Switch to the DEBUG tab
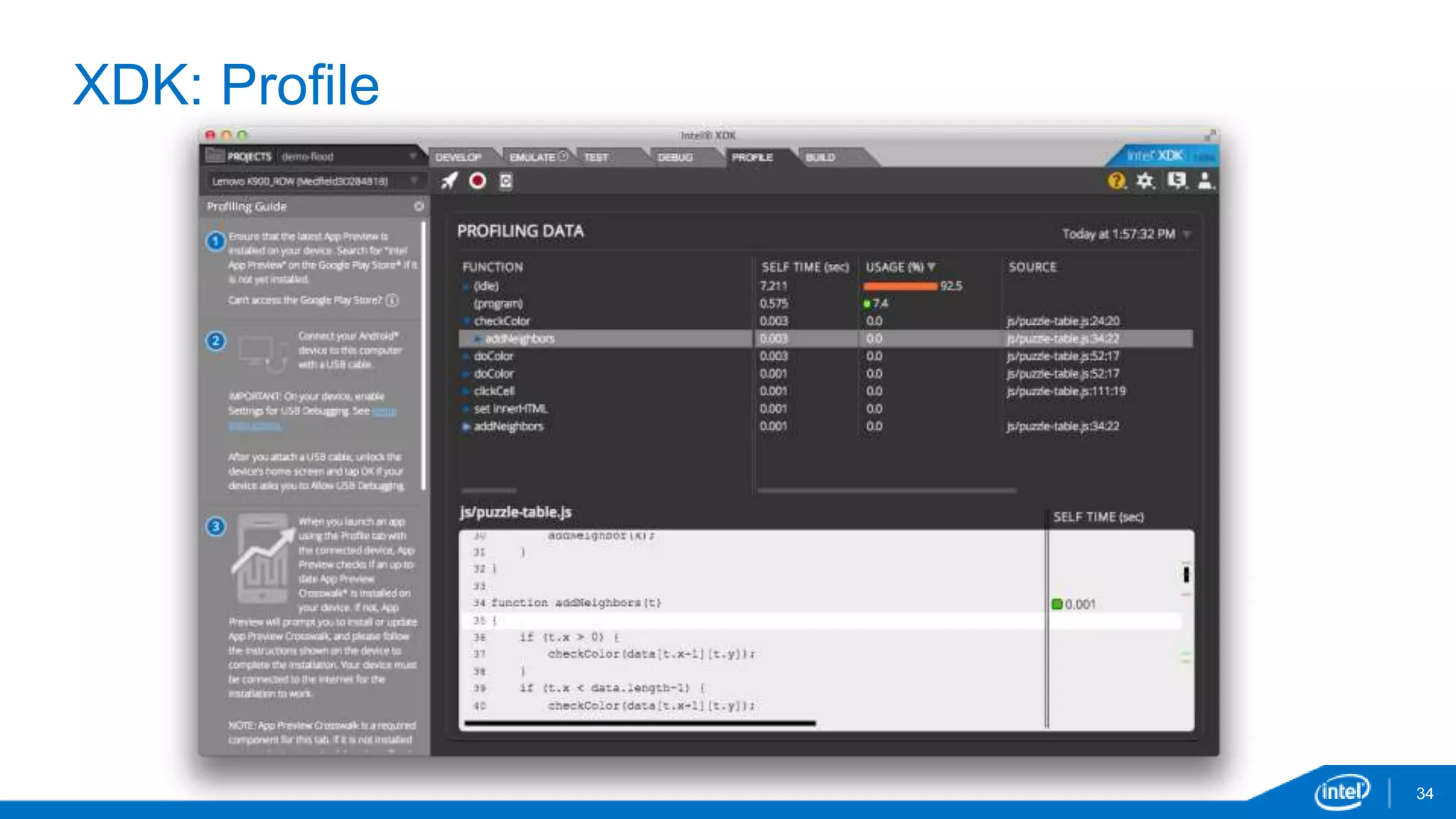 coord(675,157)
